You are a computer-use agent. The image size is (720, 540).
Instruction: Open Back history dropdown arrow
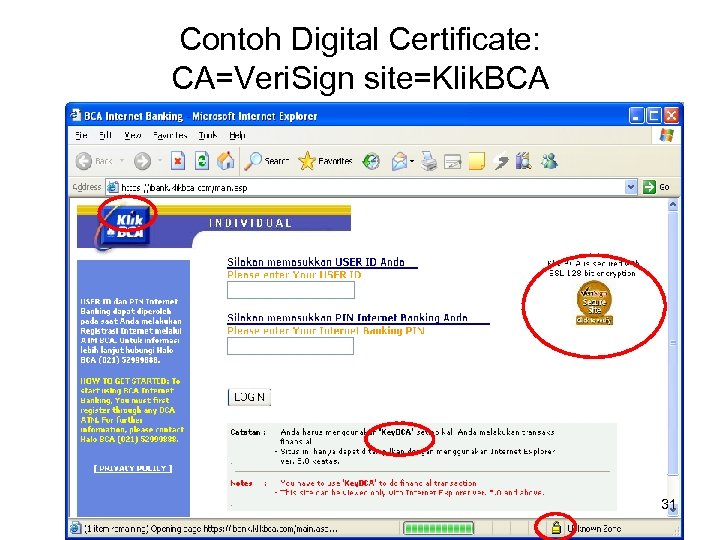pos(122,161)
